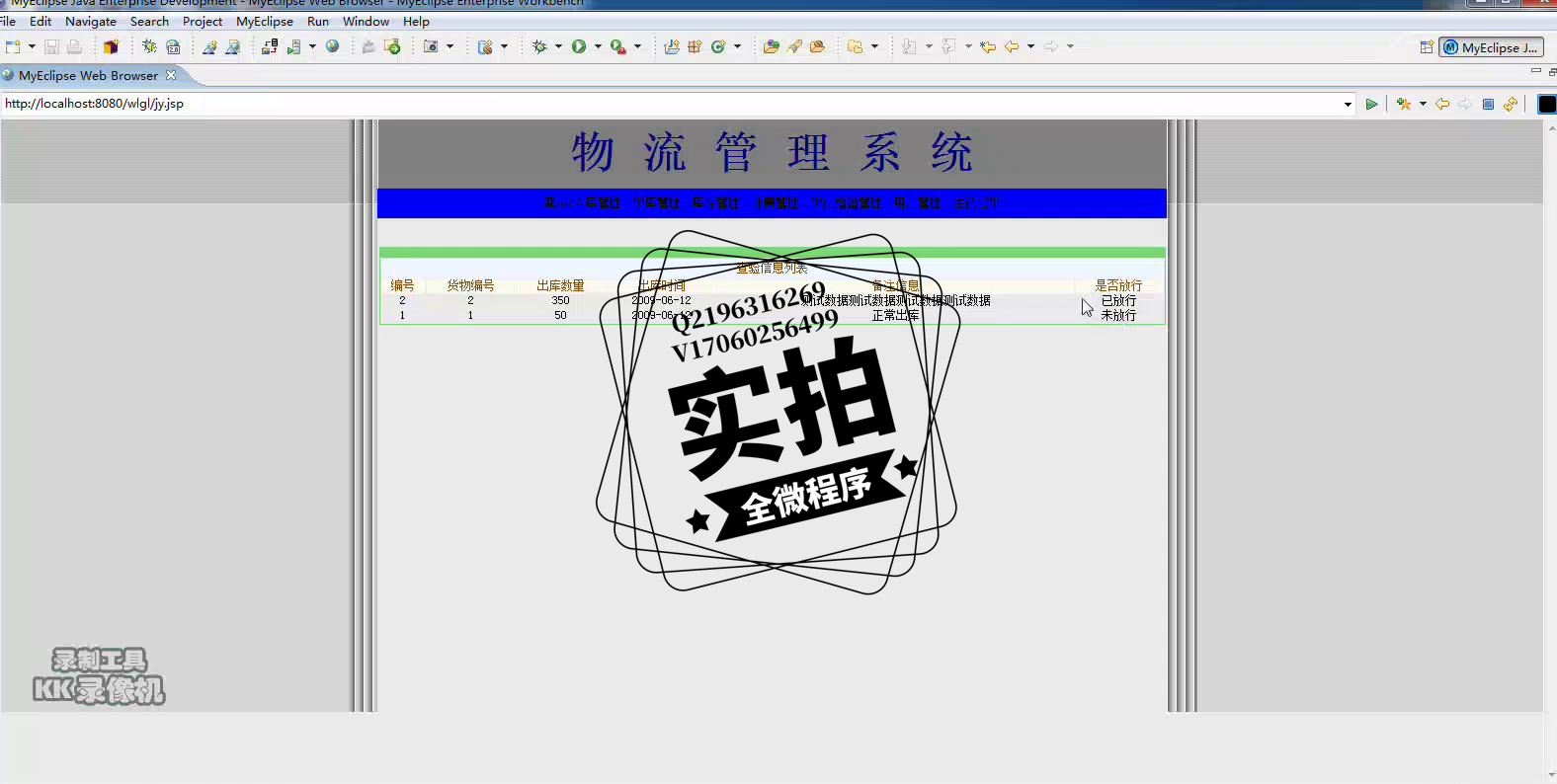Image resolution: width=1557 pixels, height=784 pixels.
Task: Open the Favorites dropdown arrow
Action: [x=1423, y=104]
